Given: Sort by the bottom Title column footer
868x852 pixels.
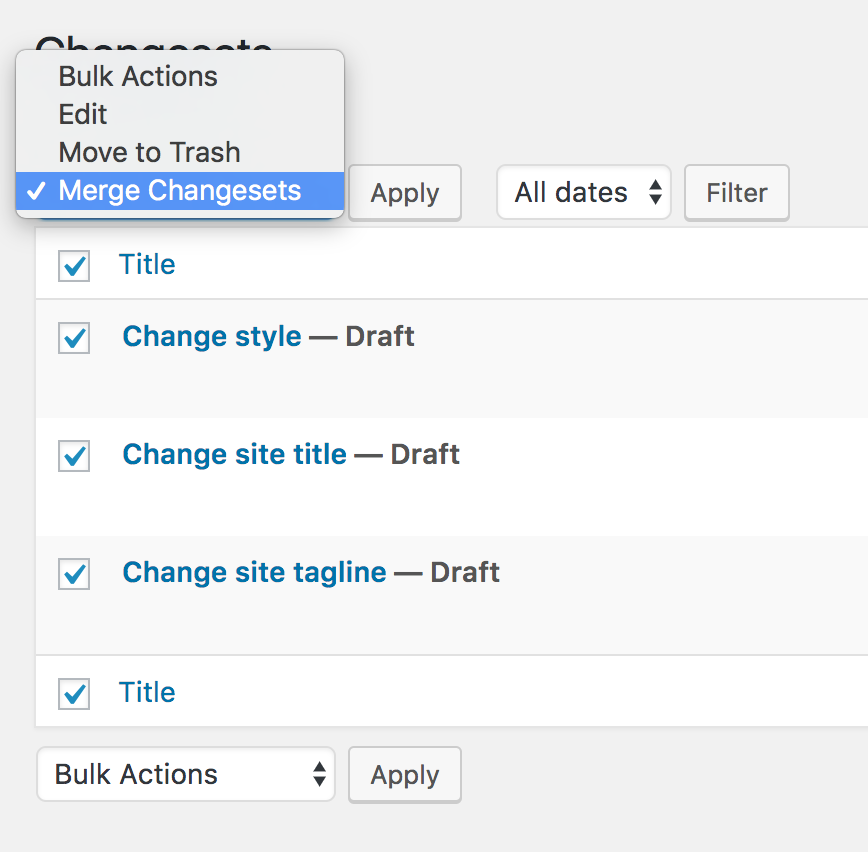Looking at the screenshot, I should (147, 692).
